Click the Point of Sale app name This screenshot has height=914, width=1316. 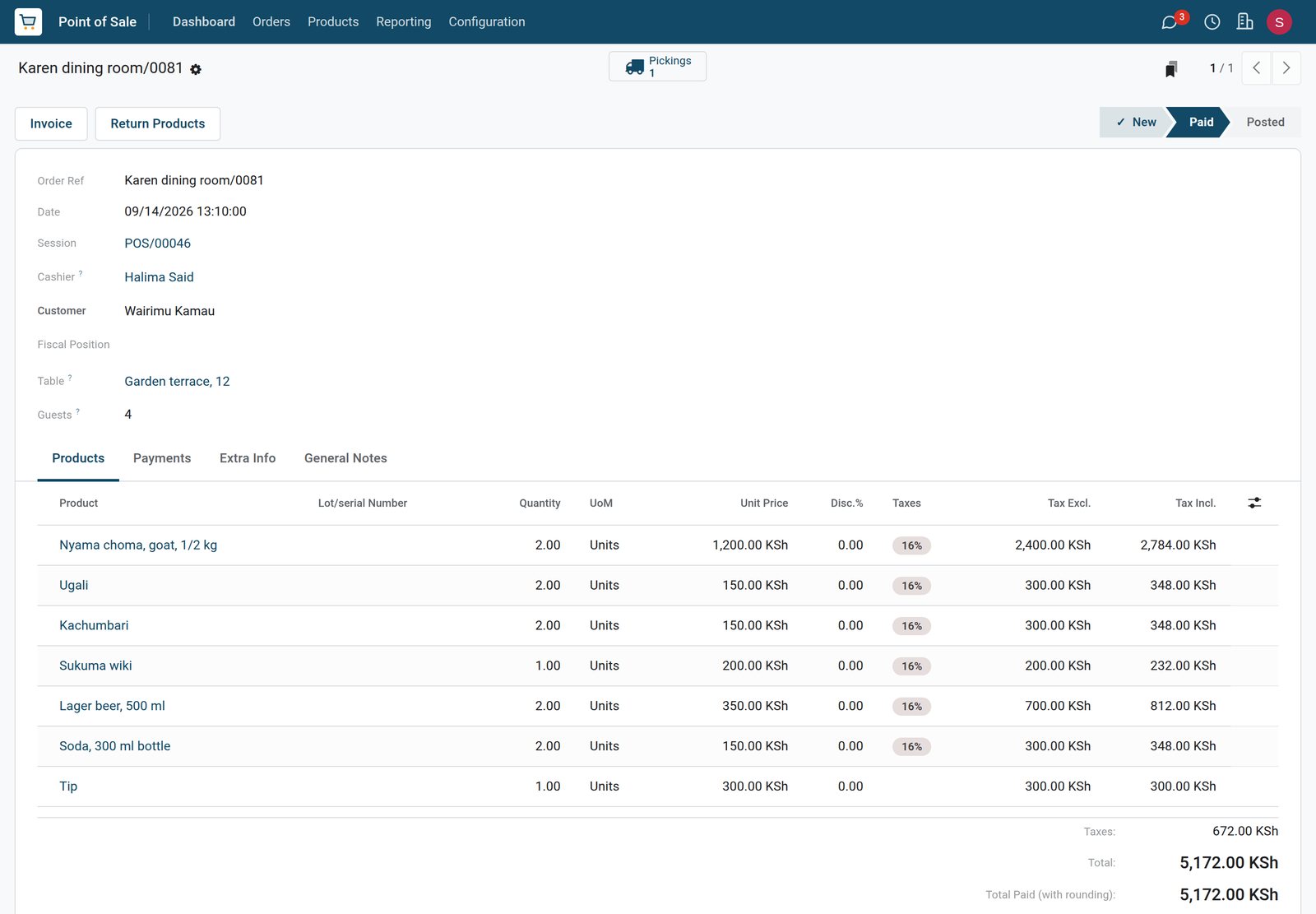tap(97, 22)
